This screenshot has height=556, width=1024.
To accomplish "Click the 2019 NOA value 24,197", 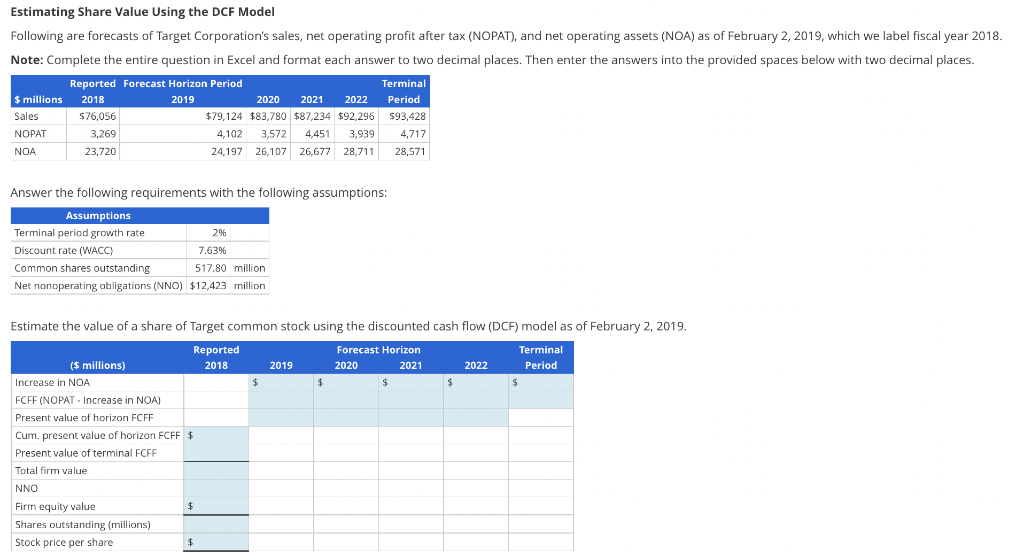I will point(227,152).
